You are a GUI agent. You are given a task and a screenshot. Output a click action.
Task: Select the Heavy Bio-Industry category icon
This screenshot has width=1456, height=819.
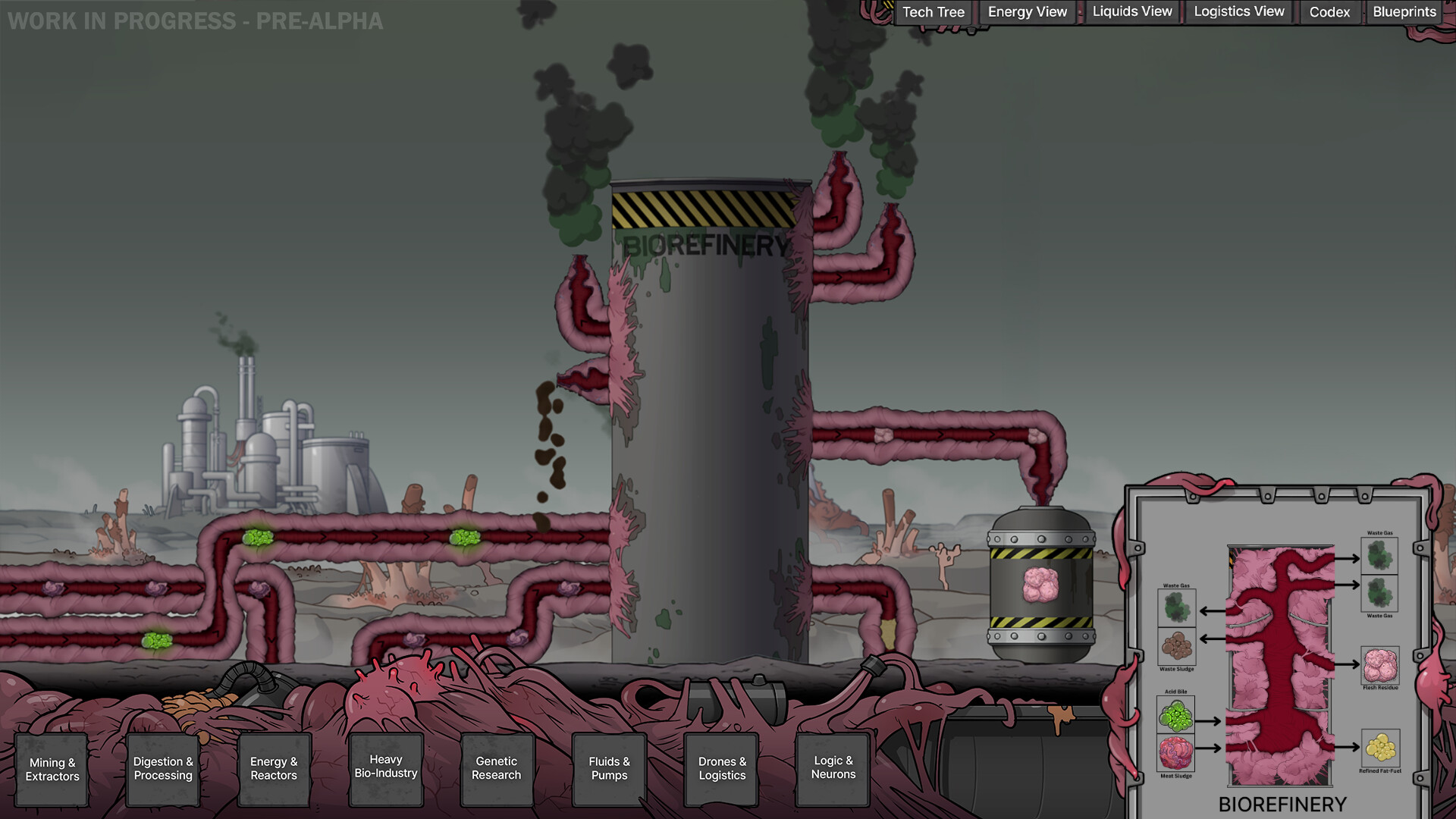(x=385, y=767)
